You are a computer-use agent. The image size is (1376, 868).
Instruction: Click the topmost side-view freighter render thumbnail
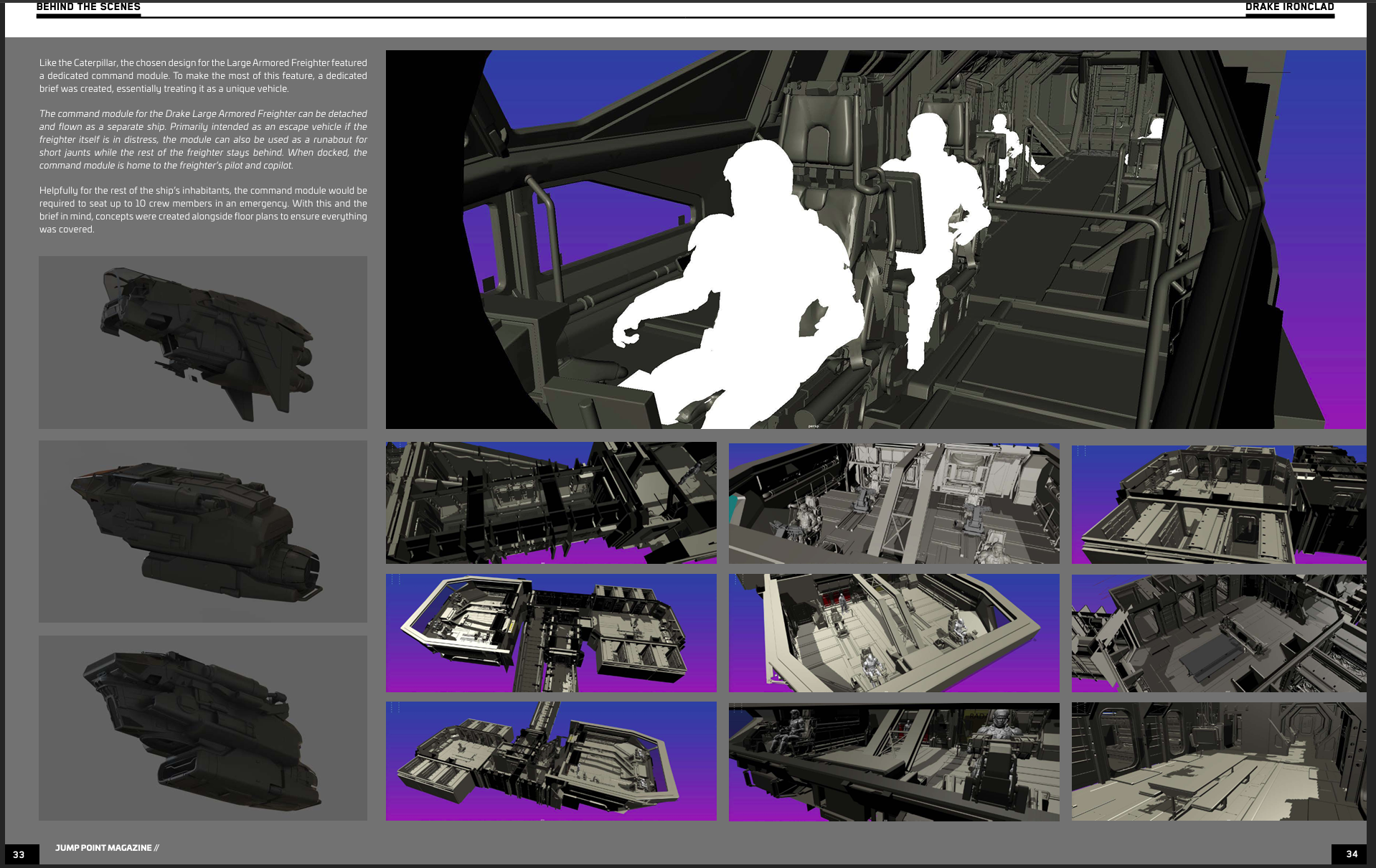pyautogui.click(x=203, y=342)
